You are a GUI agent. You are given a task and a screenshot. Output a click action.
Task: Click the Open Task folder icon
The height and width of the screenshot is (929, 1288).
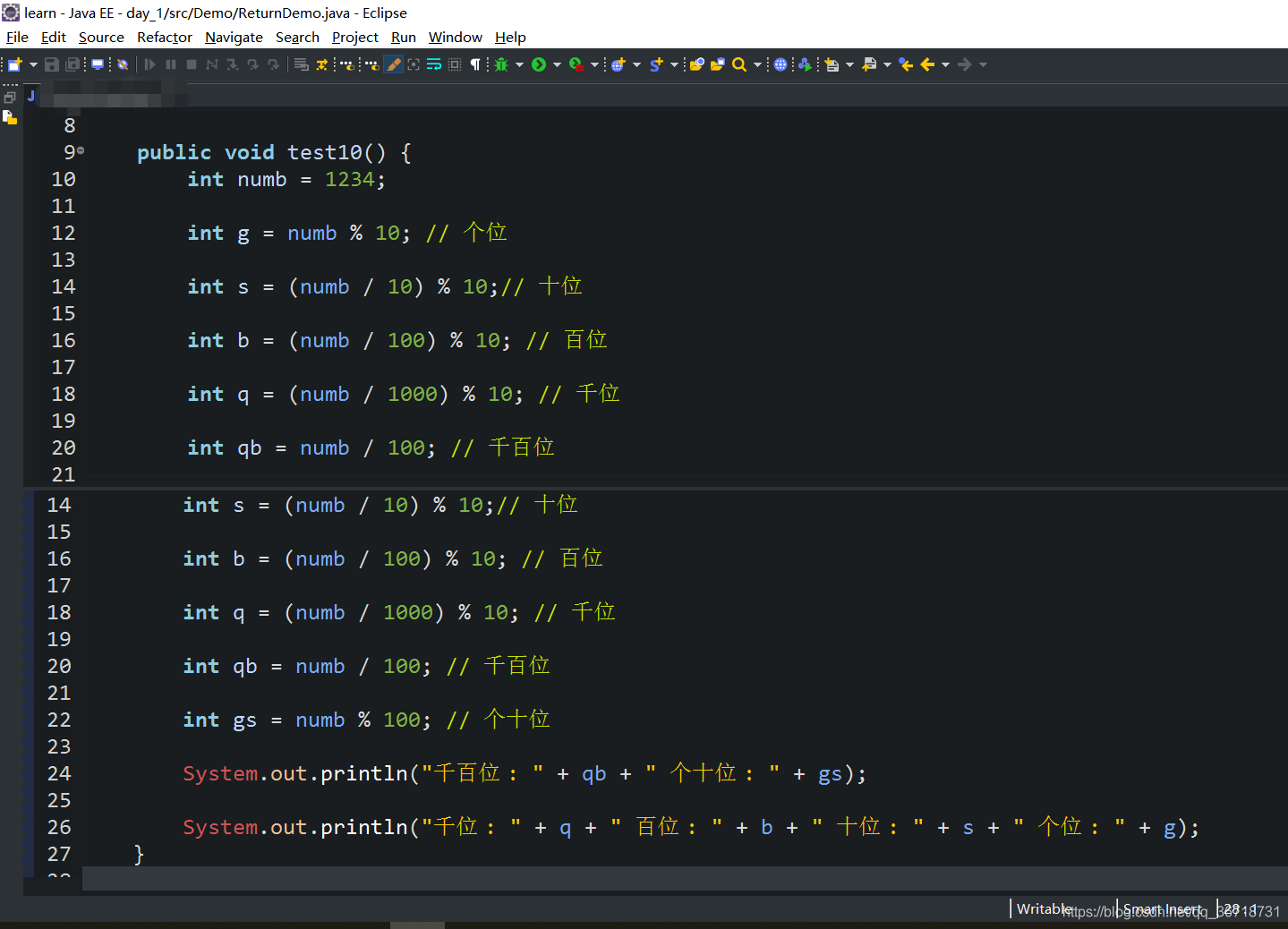click(x=717, y=64)
